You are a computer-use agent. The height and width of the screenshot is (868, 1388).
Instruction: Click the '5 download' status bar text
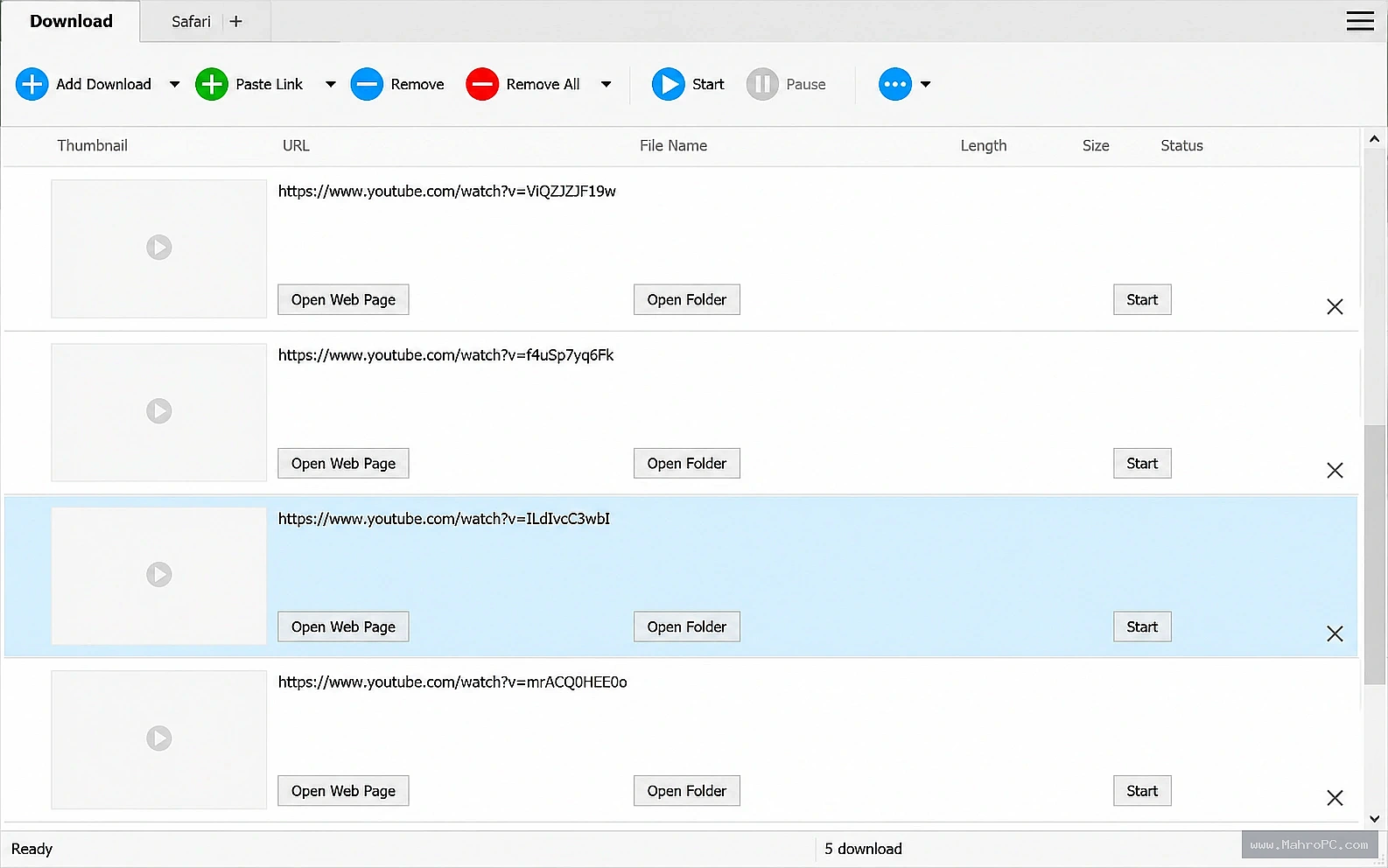863,849
